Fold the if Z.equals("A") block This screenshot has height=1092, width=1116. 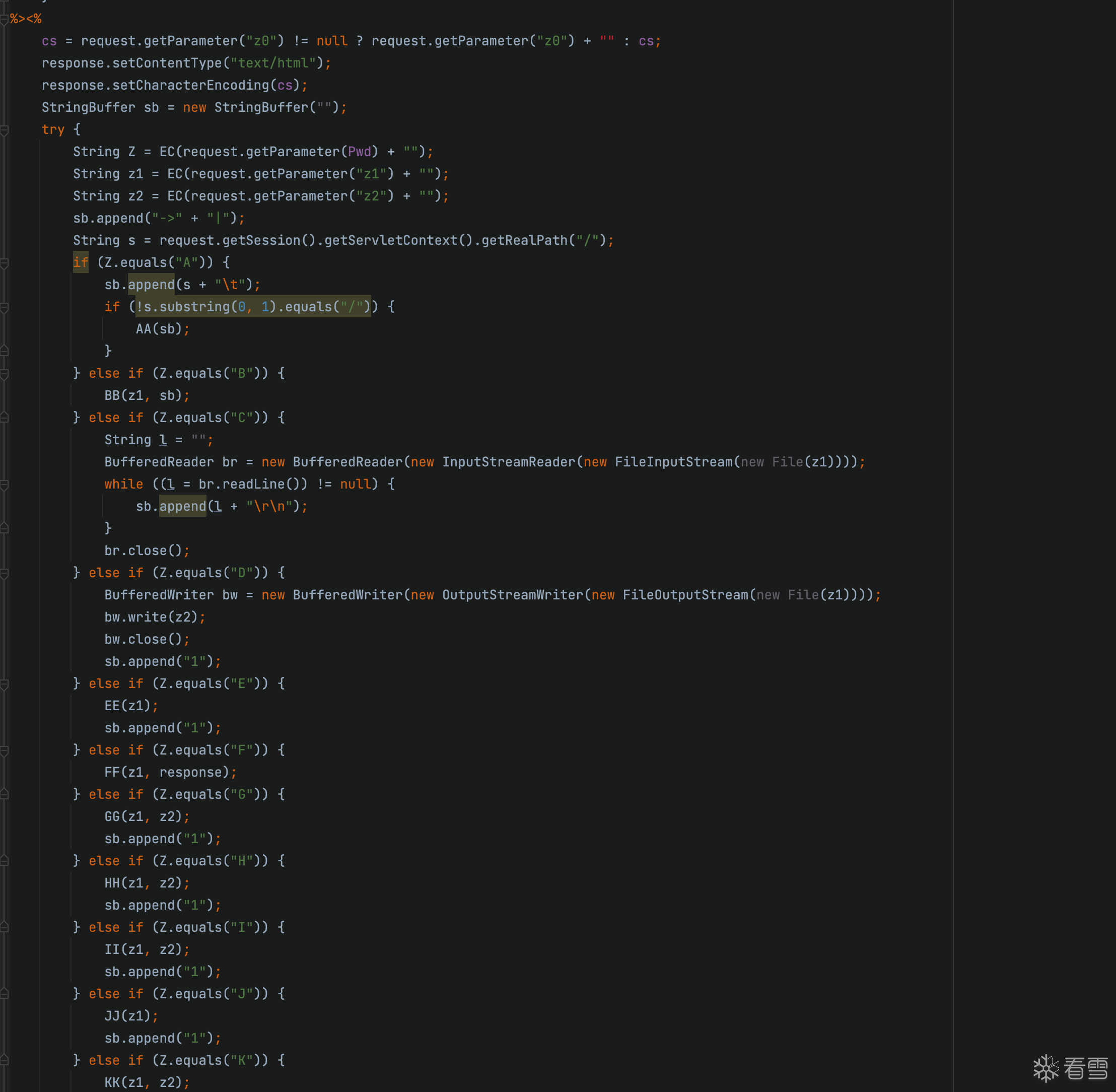(4, 263)
